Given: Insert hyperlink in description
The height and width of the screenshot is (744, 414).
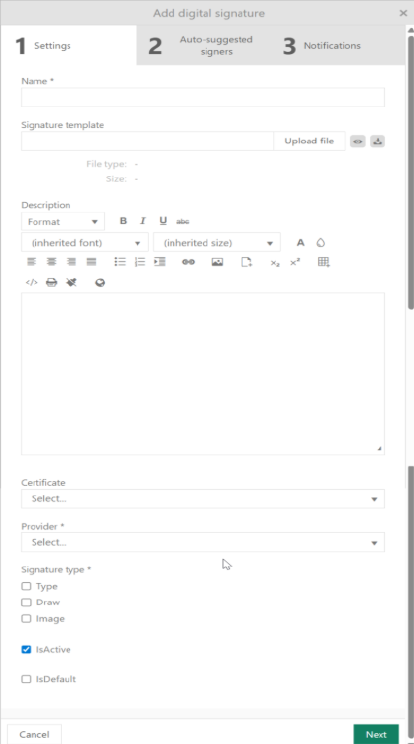Looking at the screenshot, I should (188, 261).
